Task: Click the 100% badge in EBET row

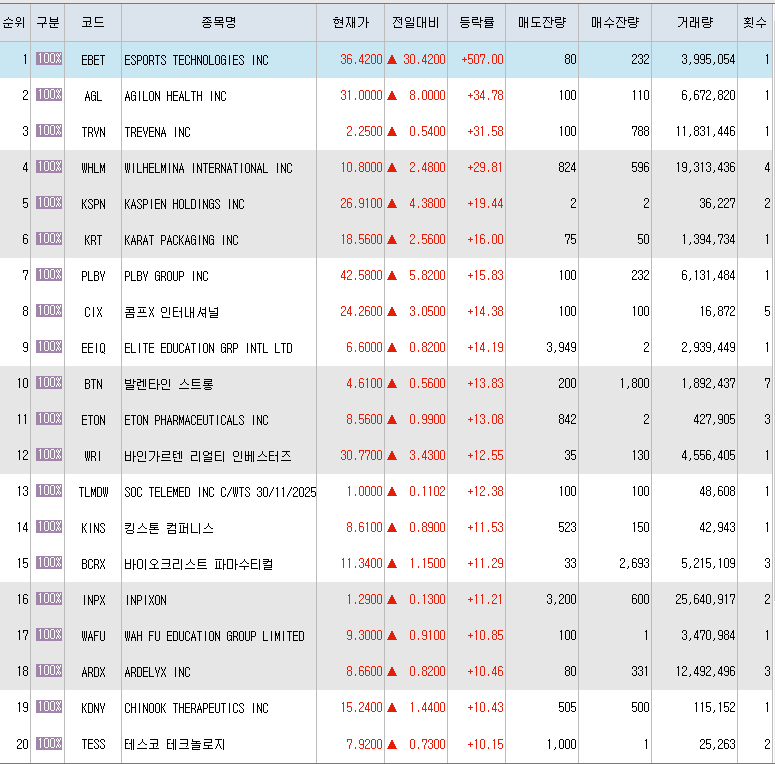Action: click(49, 59)
